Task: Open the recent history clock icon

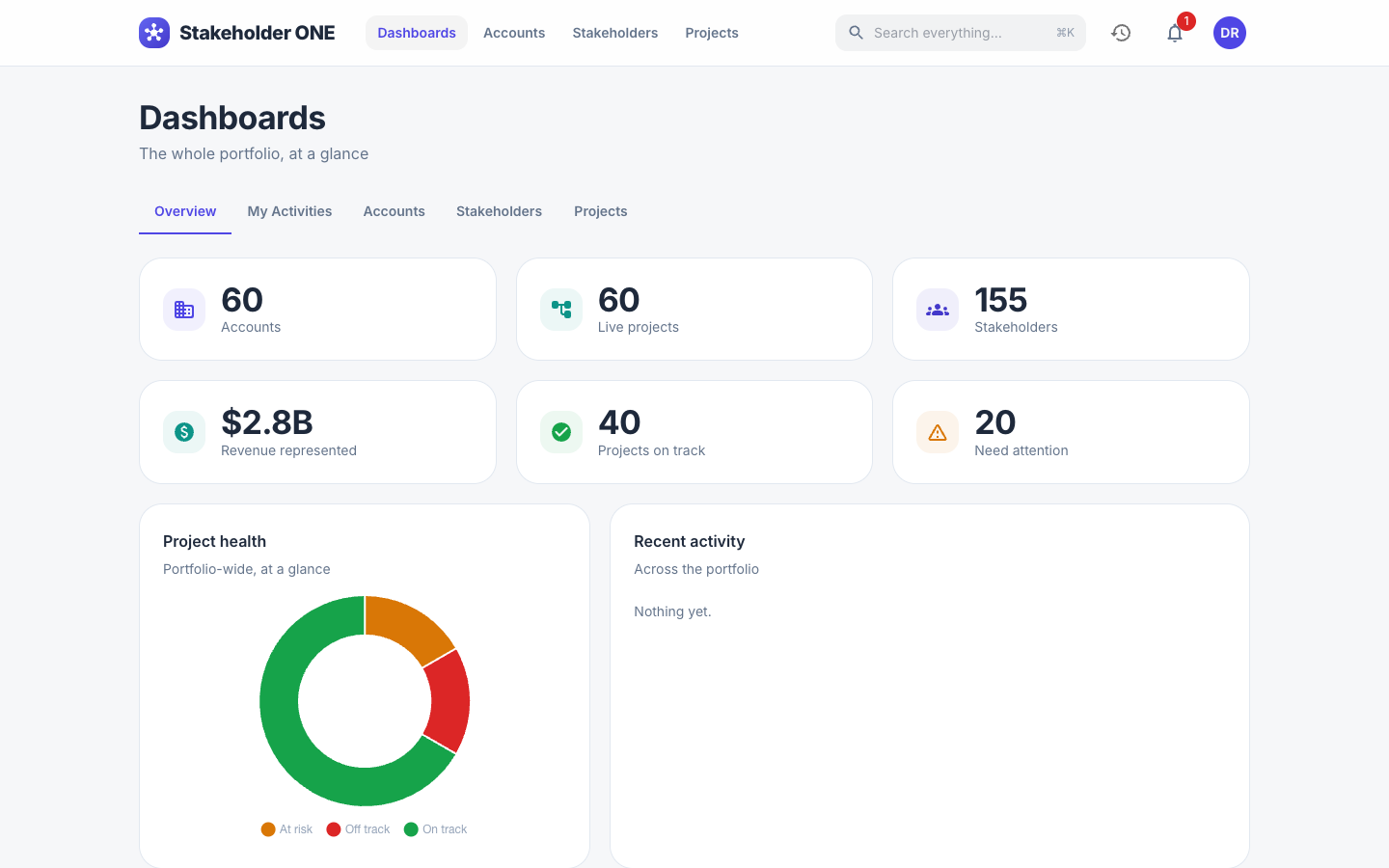Action: point(1121,33)
